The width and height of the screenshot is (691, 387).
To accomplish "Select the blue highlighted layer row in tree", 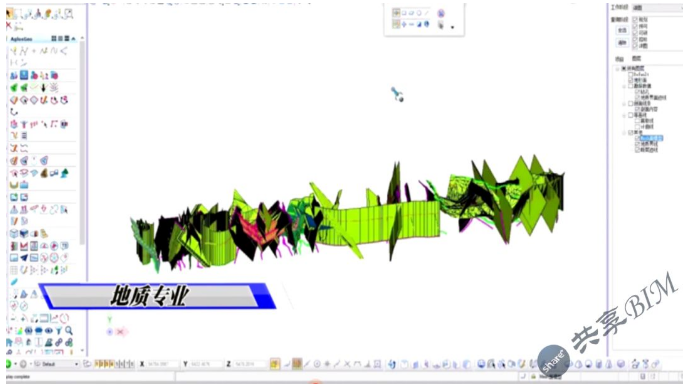I will pyautogui.click(x=651, y=138).
